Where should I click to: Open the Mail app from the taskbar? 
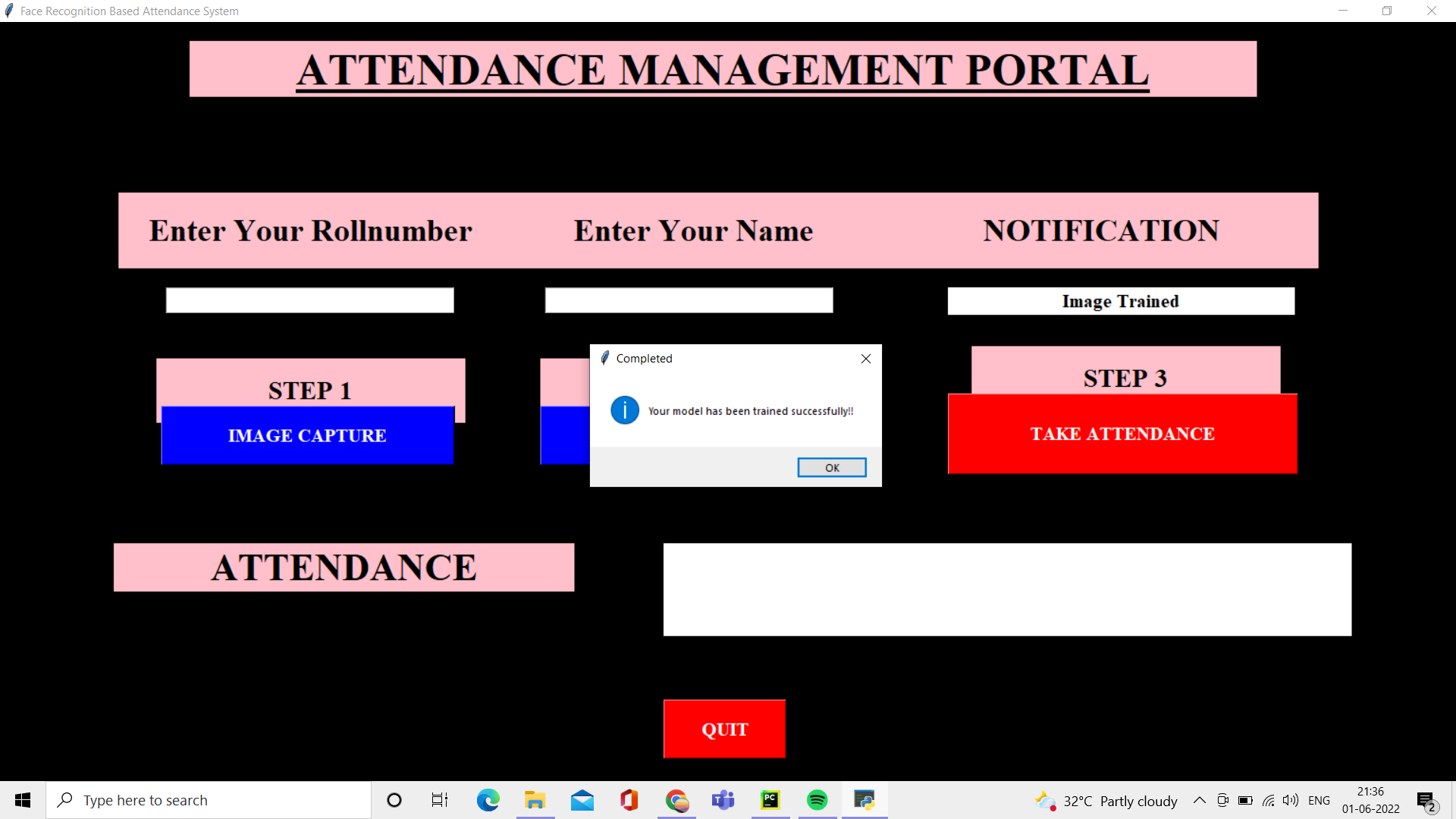click(x=582, y=800)
